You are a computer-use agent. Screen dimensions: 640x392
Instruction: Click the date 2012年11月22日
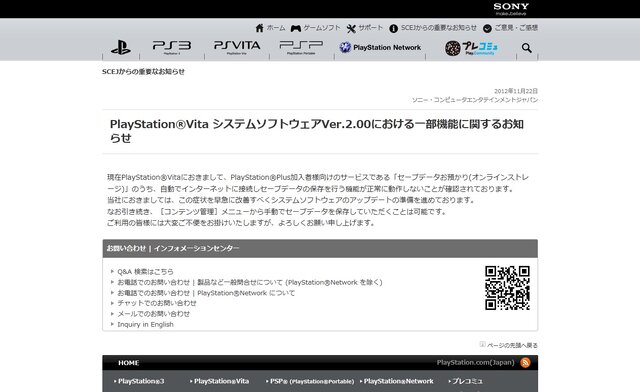click(x=516, y=91)
